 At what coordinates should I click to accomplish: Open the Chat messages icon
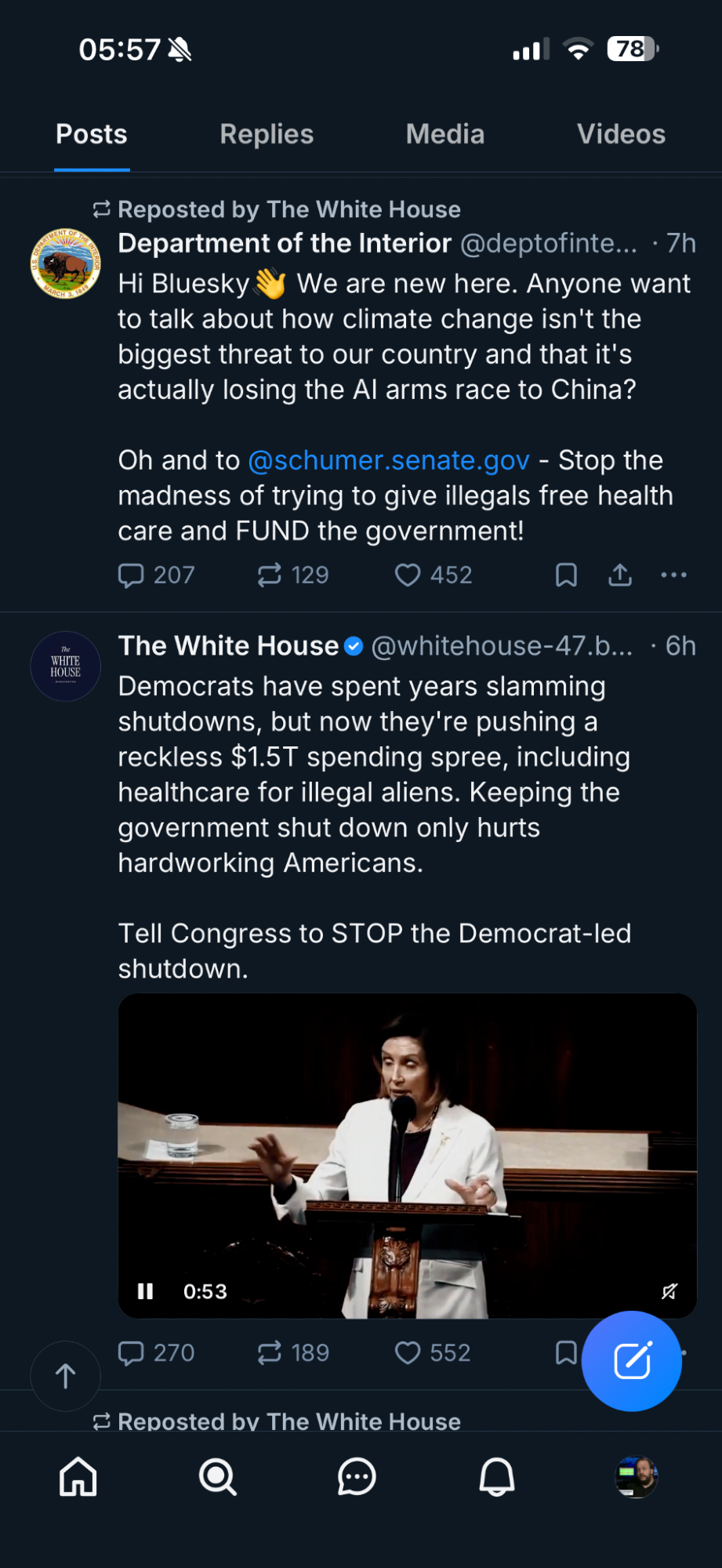[357, 1477]
